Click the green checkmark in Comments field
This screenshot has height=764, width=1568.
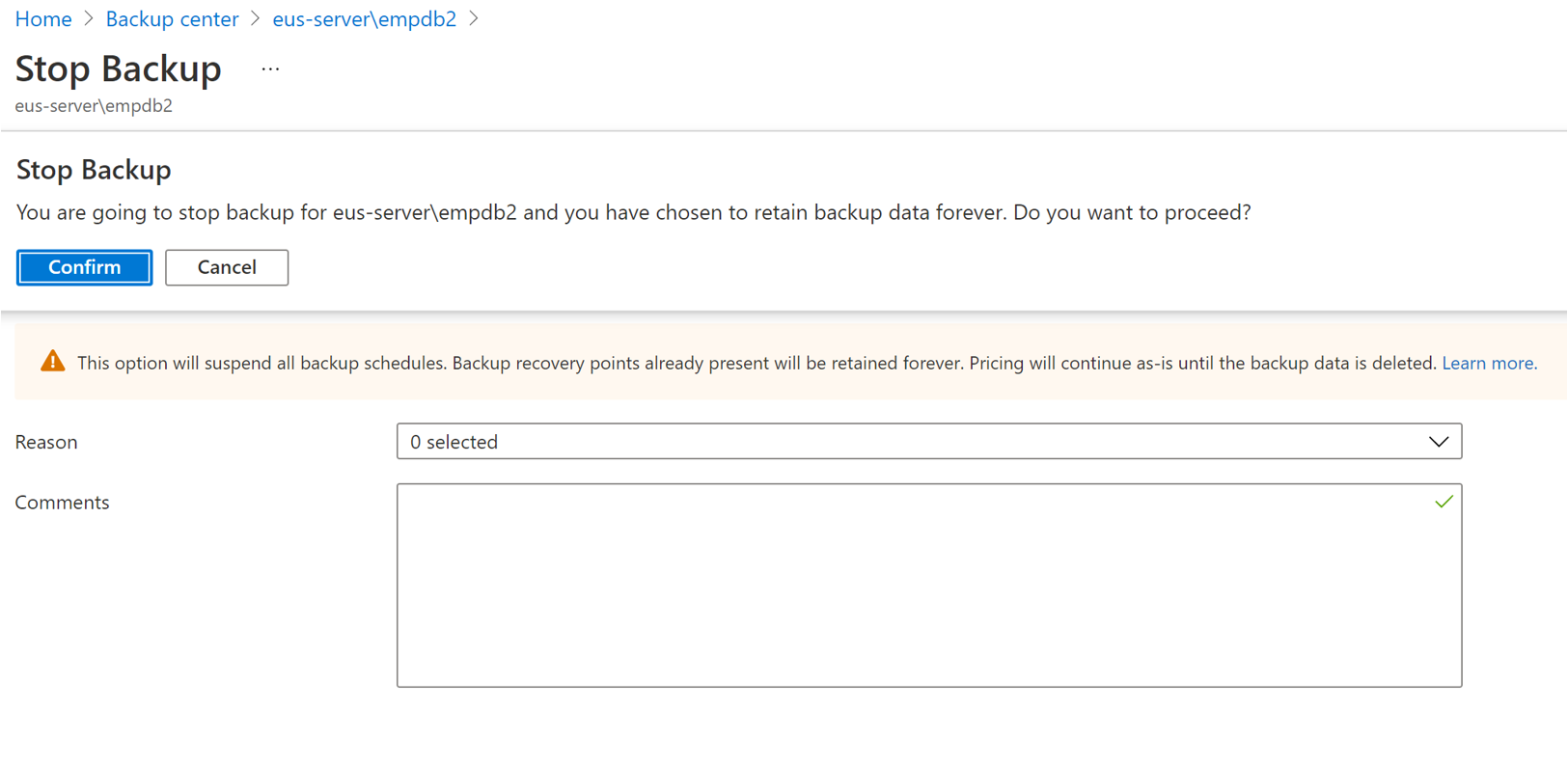click(1444, 502)
